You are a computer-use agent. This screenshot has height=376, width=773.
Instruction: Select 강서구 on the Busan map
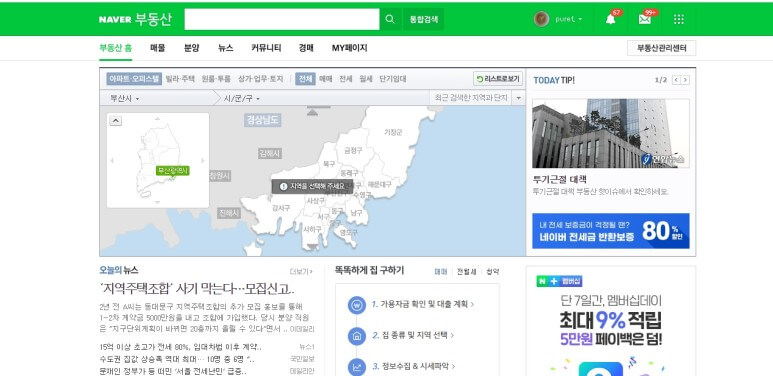(x=281, y=208)
